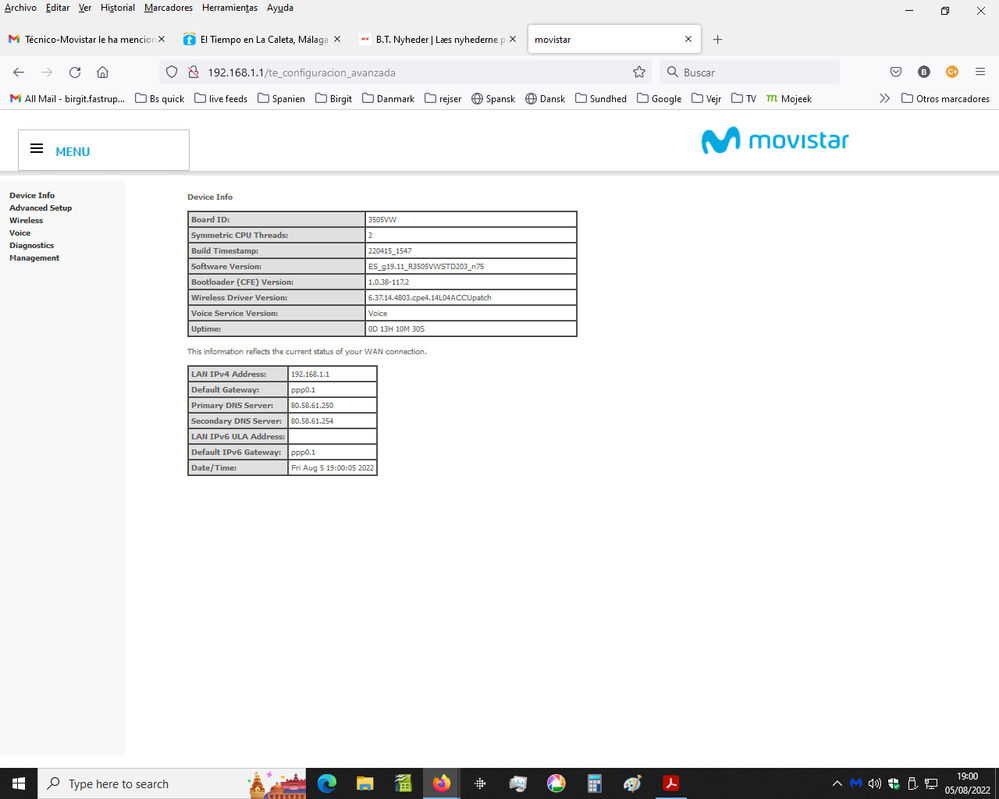The width and height of the screenshot is (999, 799).
Task: Open the MENU hamburger on the Movistar page
Action: (36, 148)
